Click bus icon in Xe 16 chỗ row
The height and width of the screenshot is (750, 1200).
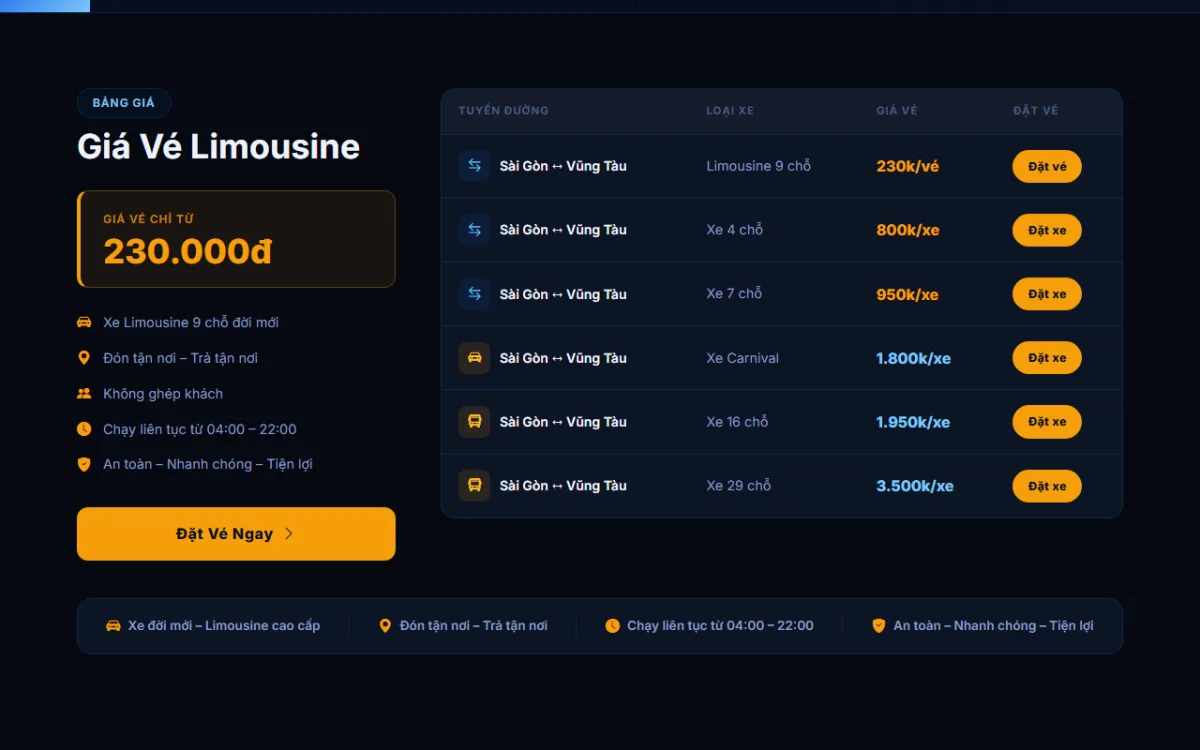tap(474, 422)
